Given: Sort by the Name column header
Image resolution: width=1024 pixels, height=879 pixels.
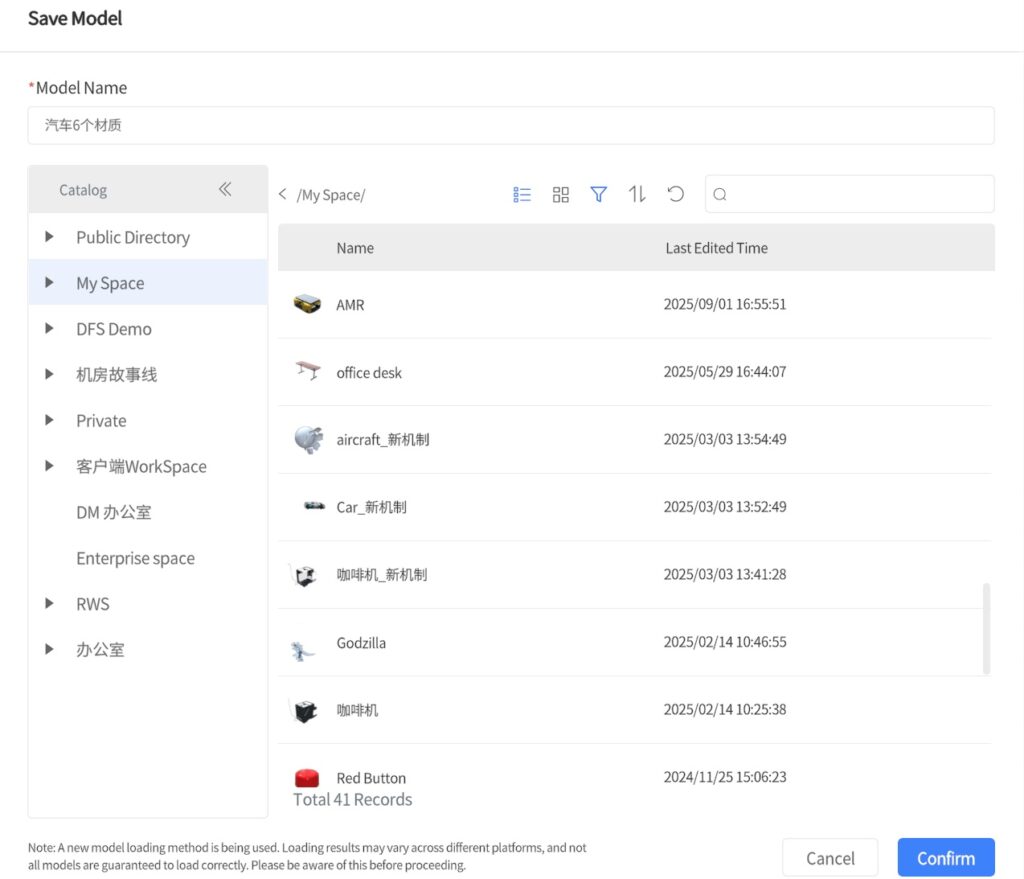Looking at the screenshot, I should tap(355, 247).
